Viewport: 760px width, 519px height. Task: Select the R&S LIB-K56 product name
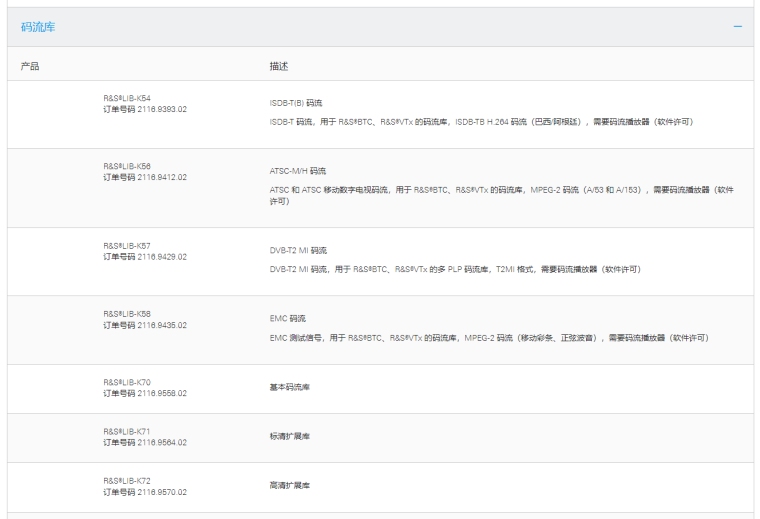pos(127,166)
